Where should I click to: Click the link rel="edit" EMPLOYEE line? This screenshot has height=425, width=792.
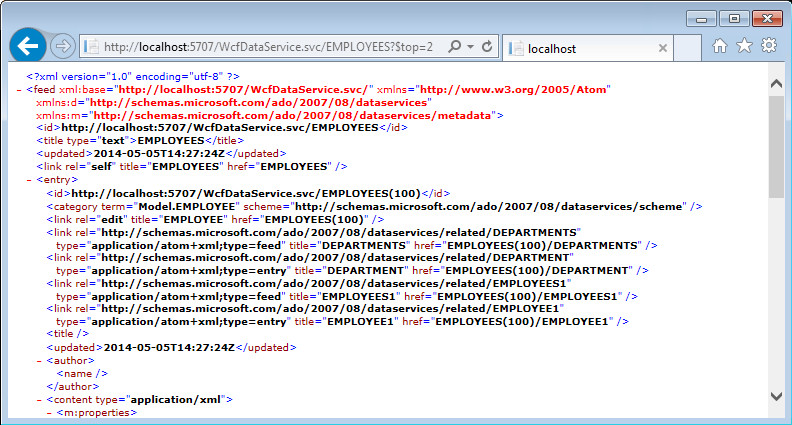(x=215, y=220)
